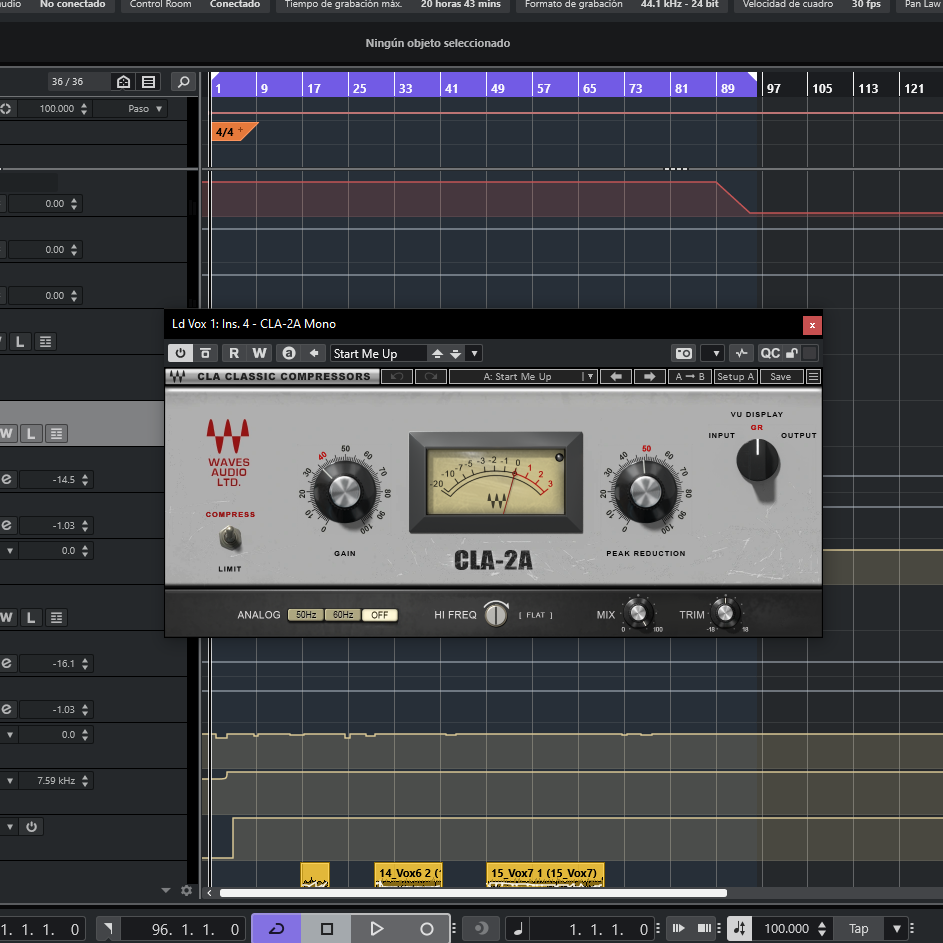Click the Gain knob
The width and height of the screenshot is (943, 943).
345,492
